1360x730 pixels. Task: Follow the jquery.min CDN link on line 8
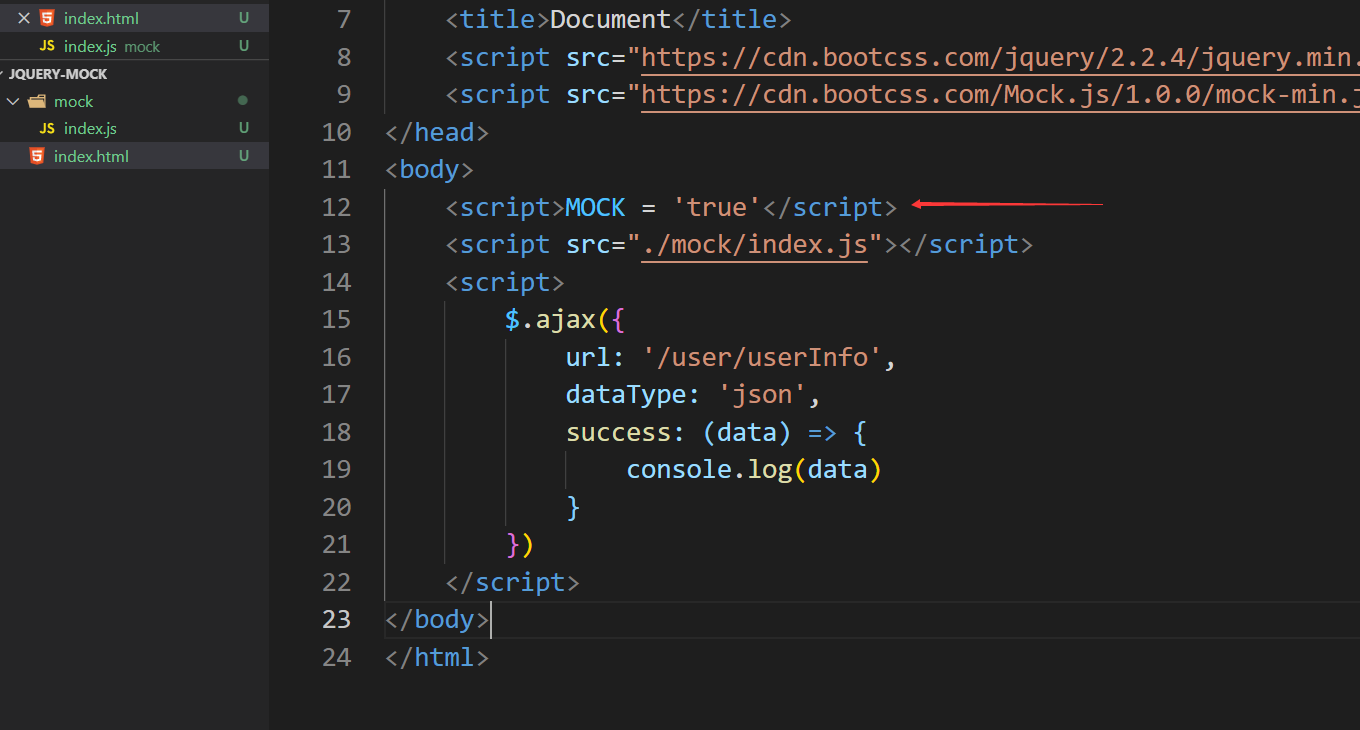[x=1000, y=58]
